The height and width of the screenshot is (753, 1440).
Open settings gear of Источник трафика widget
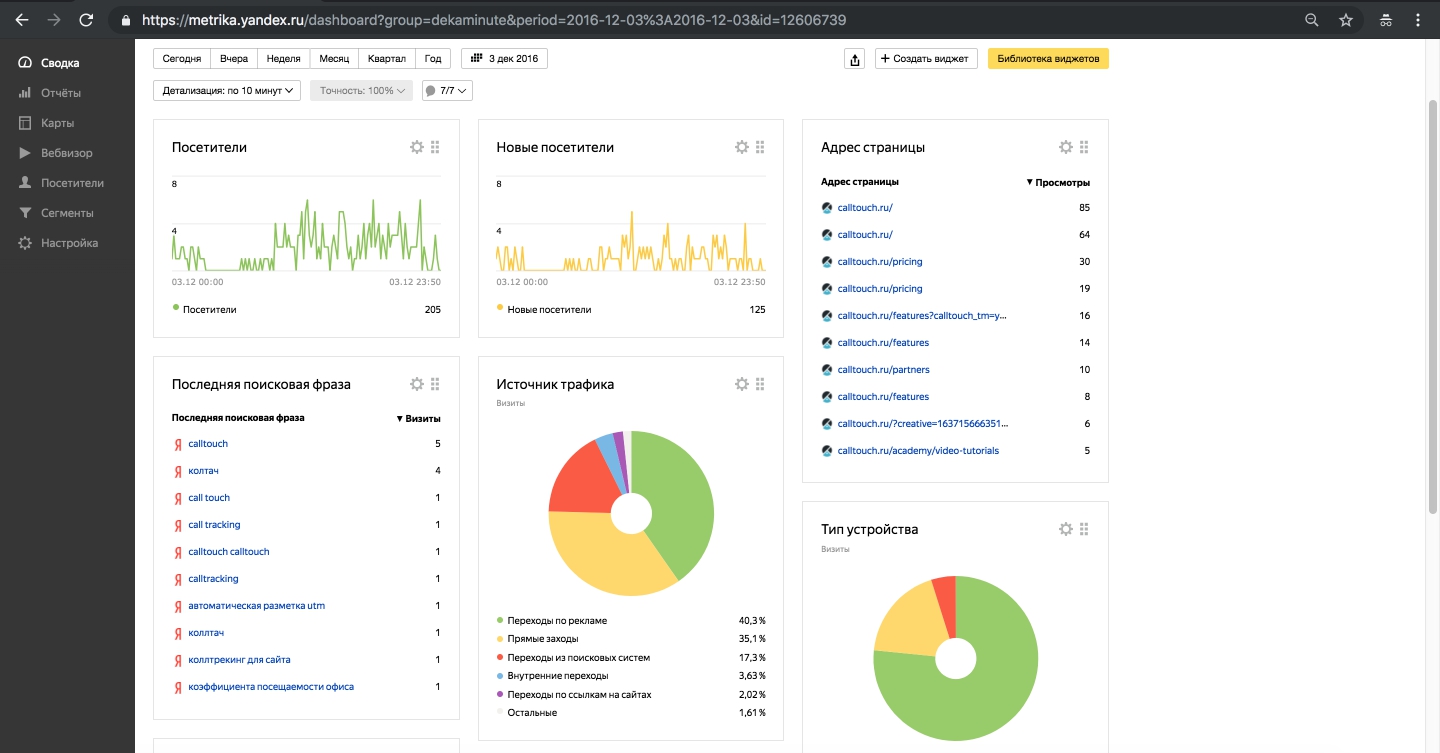[x=742, y=384]
